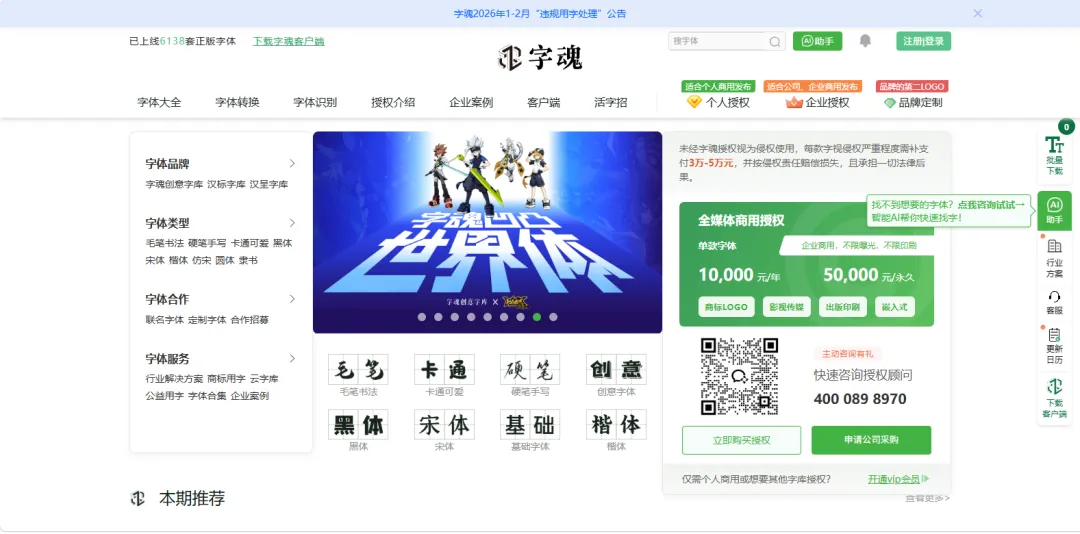Click 行业解决方案 link
This screenshot has height=534, width=1080.
coord(174,378)
